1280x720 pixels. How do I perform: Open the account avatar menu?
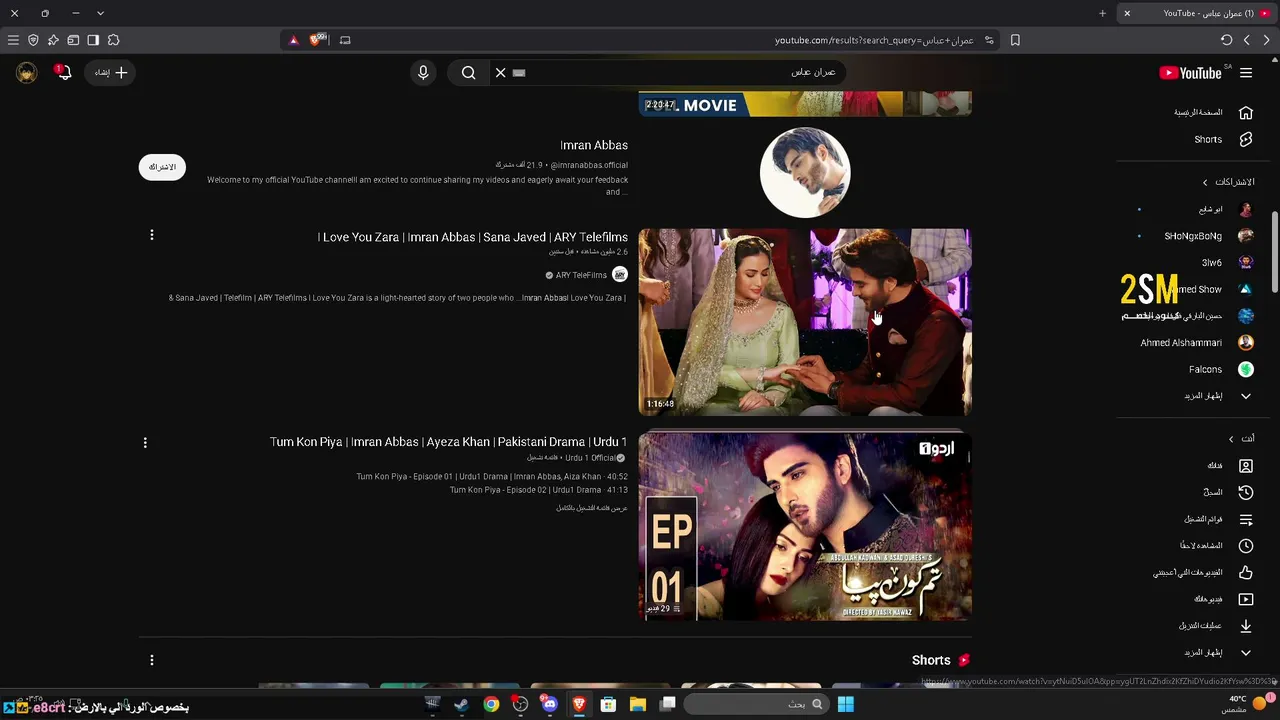(x=27, y=73)
